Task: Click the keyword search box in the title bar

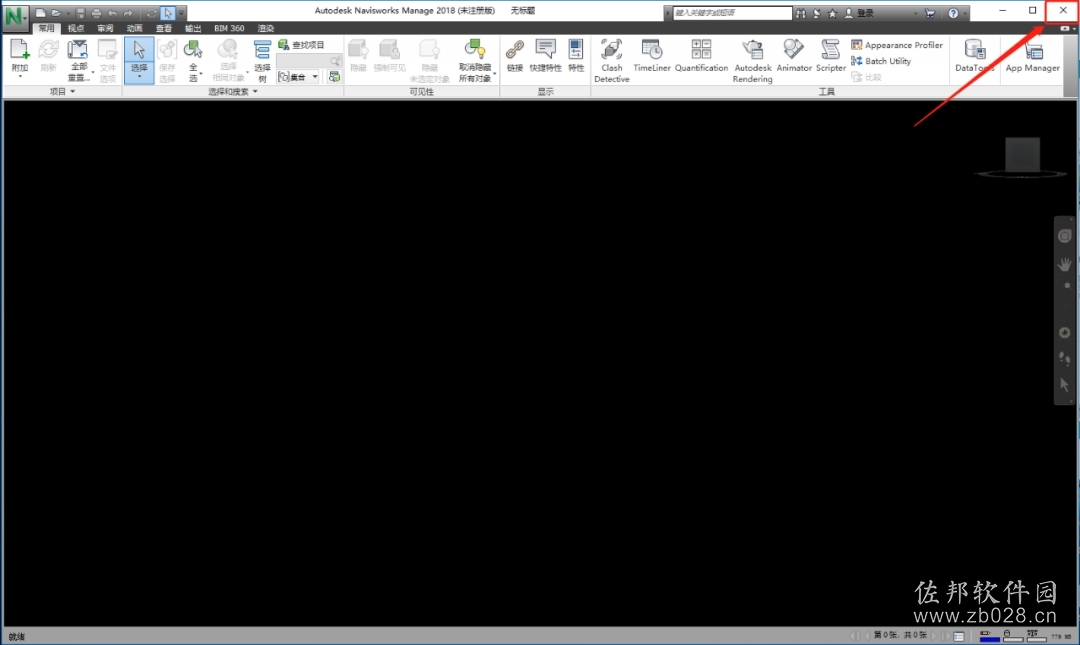Action: click(732, 13)
